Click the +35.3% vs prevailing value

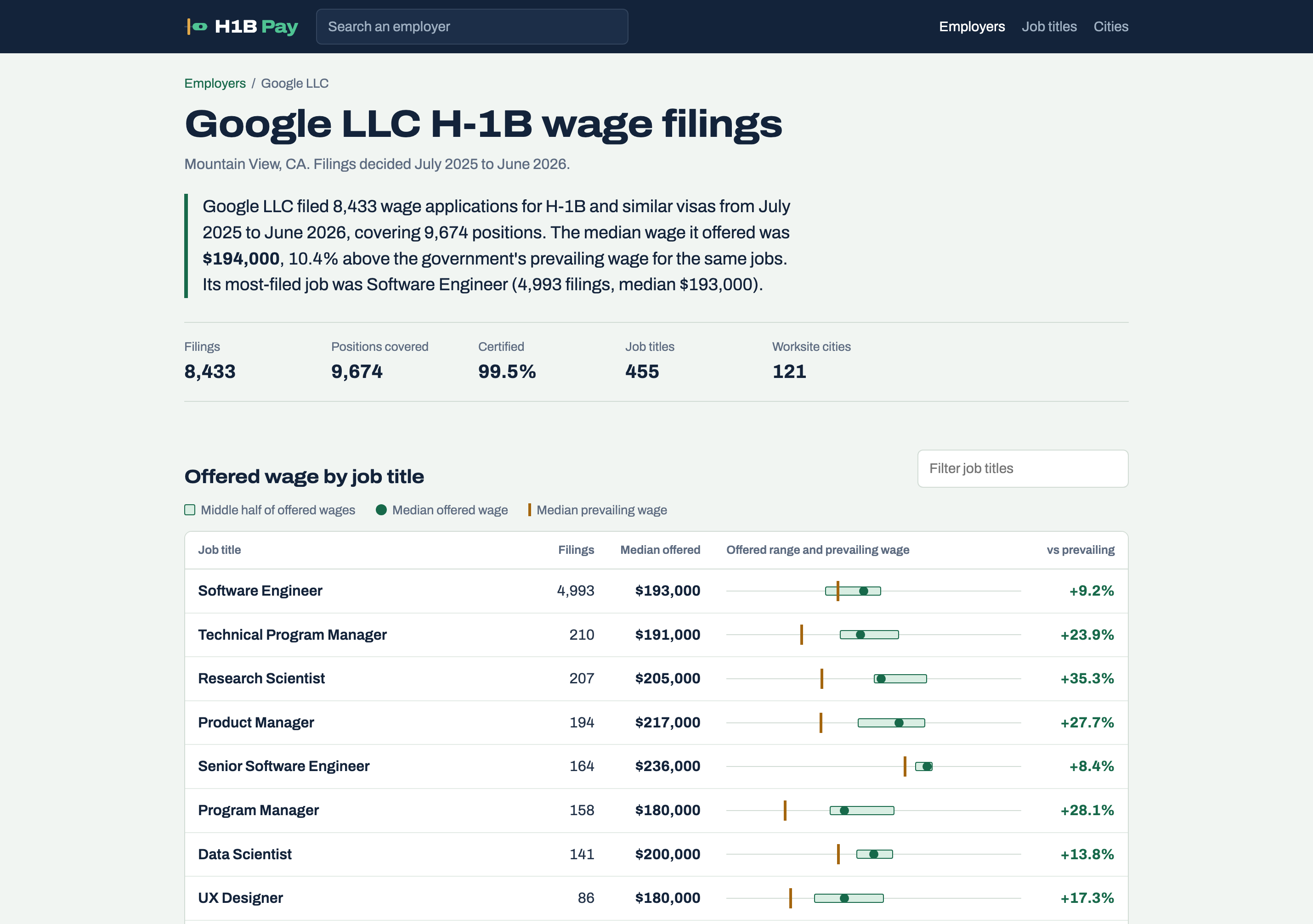point(1087,679)
